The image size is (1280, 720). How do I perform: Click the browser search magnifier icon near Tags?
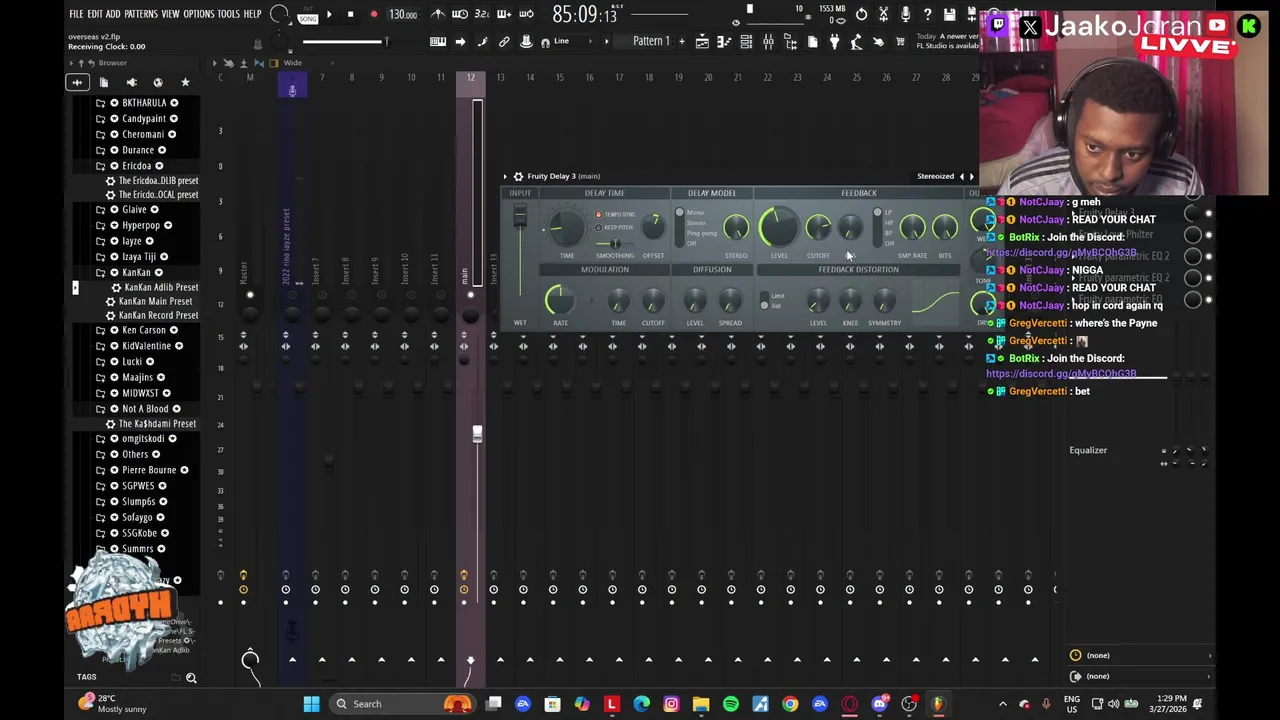(191, 678)
